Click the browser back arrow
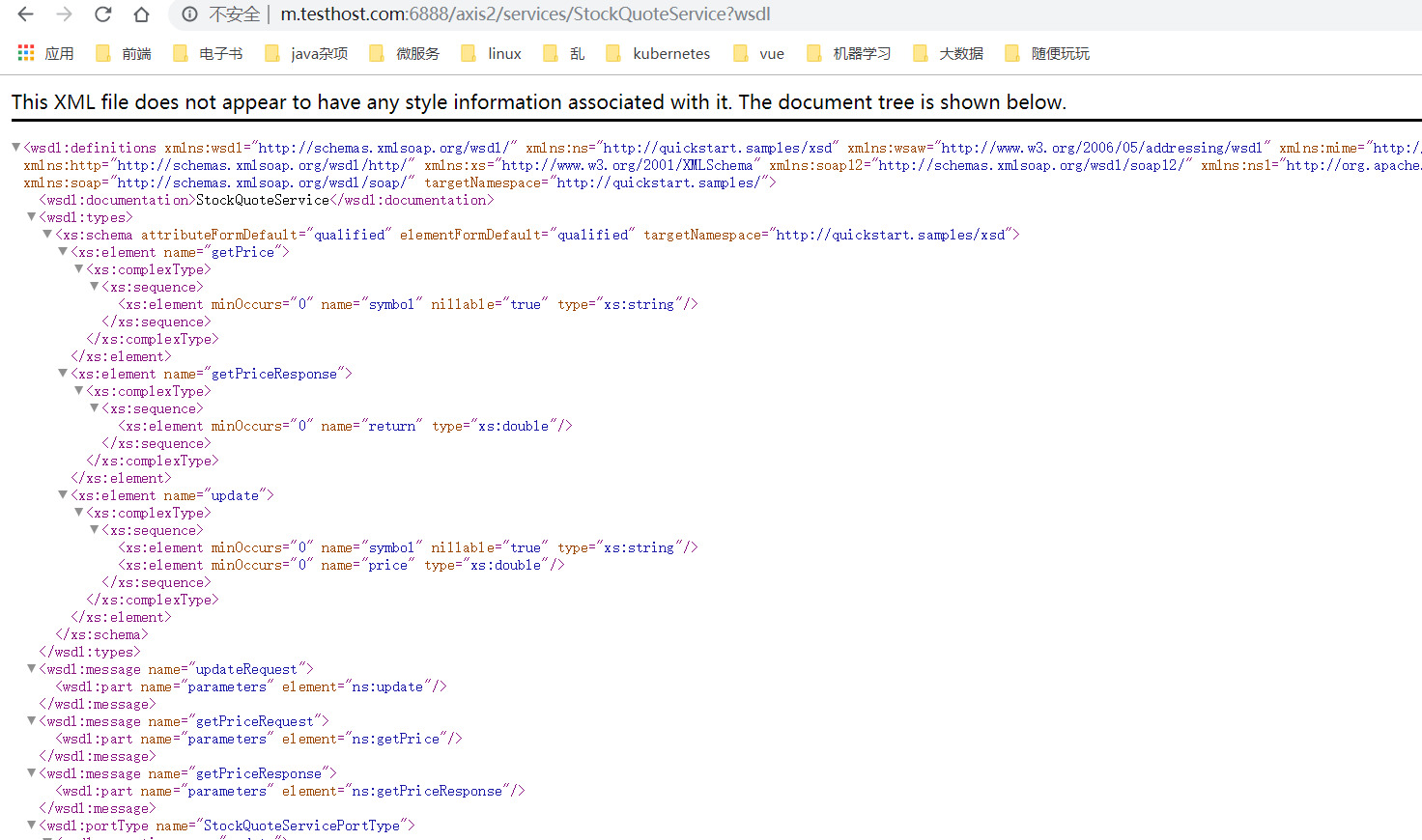 pos(26,14)
